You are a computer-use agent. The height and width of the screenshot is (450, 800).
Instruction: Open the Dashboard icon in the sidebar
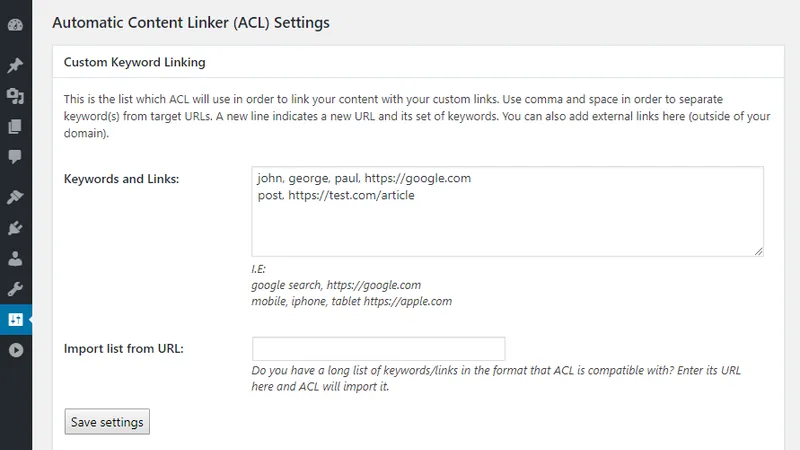pos(15,24)
